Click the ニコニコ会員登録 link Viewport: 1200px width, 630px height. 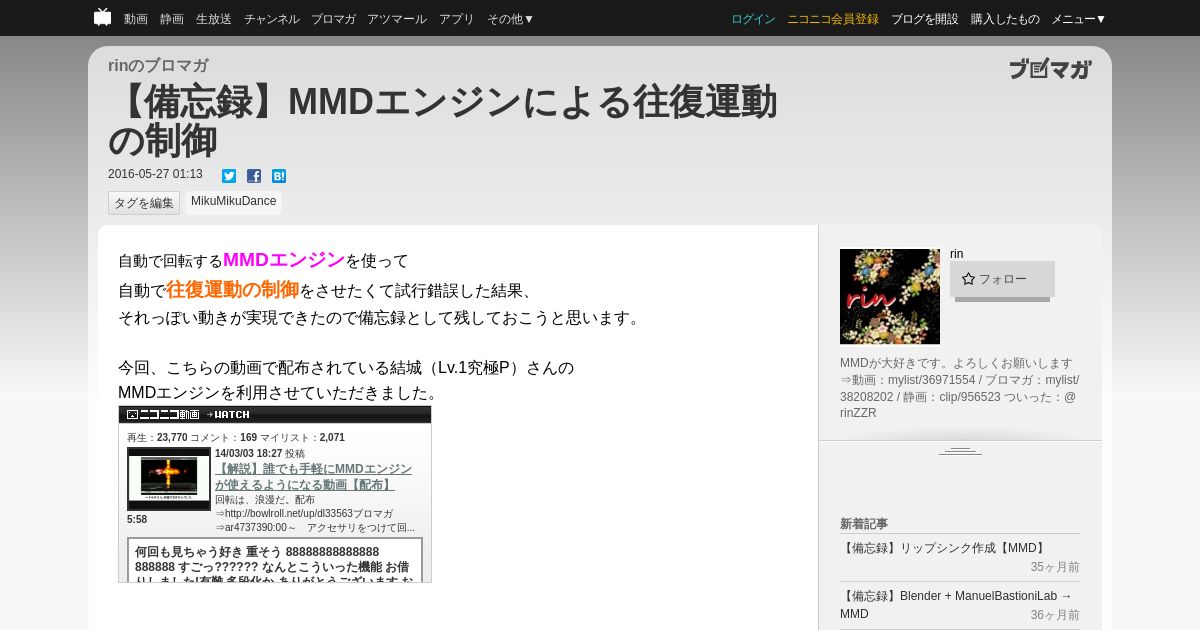[x=833, y=19]
